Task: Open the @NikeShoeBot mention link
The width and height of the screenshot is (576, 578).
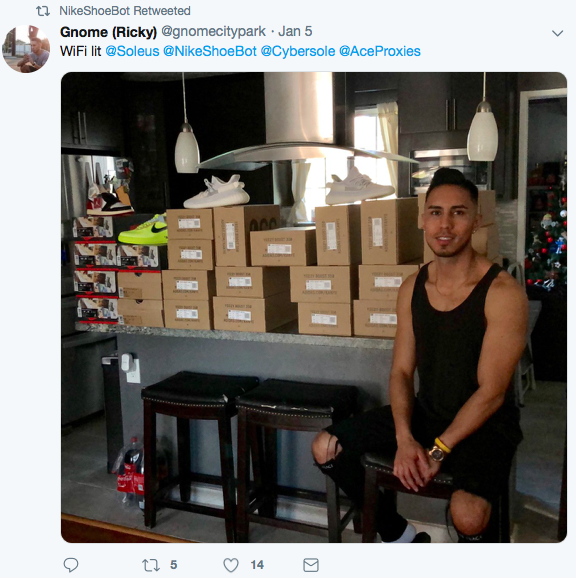Action: [x=209, y=51]
